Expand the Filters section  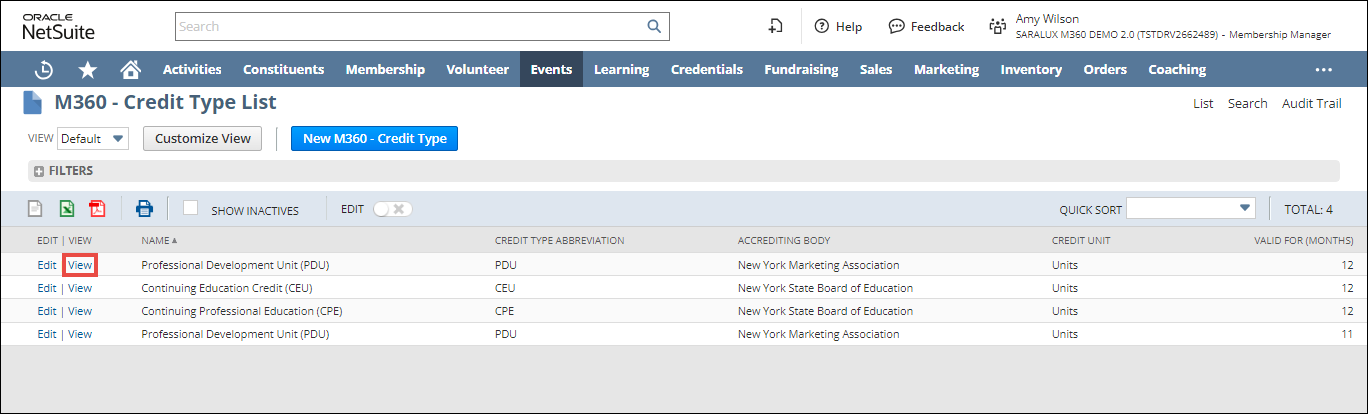pos(39,171)
